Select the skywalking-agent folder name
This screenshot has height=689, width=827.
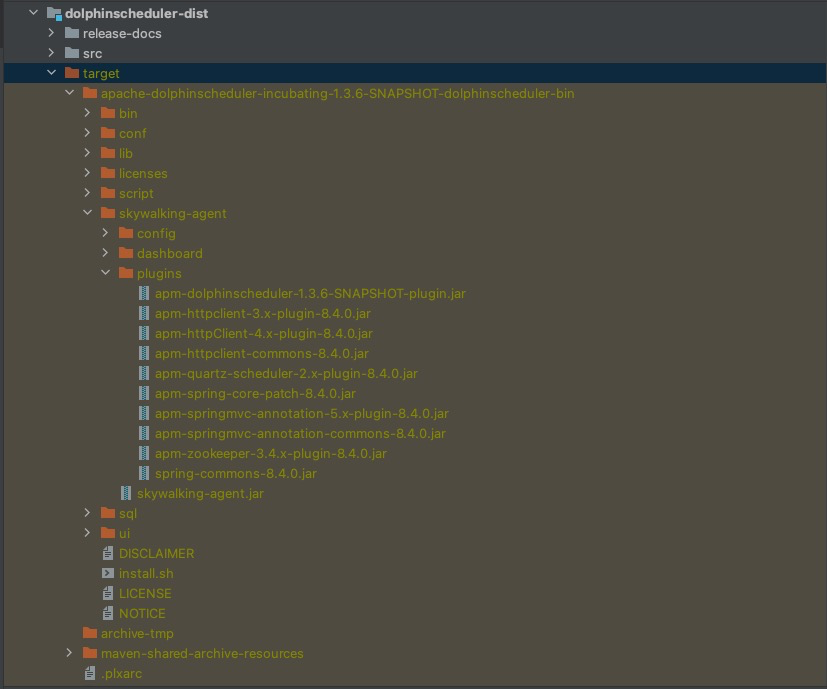click(x=172, y=214)
